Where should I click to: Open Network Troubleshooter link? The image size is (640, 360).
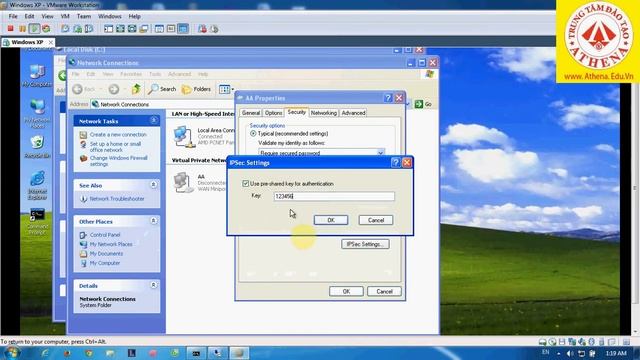117,199
